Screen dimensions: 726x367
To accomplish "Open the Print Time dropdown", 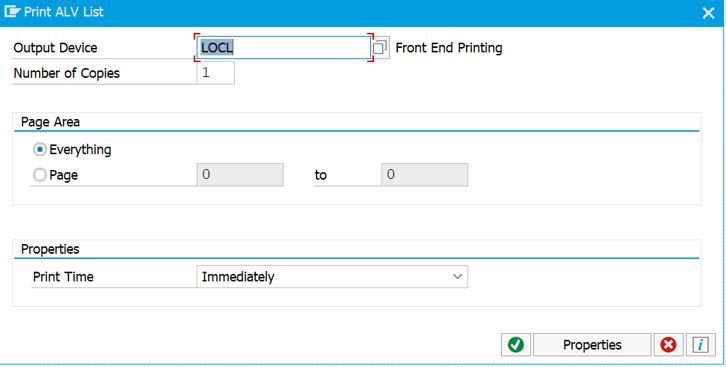I will coord(332,277).
